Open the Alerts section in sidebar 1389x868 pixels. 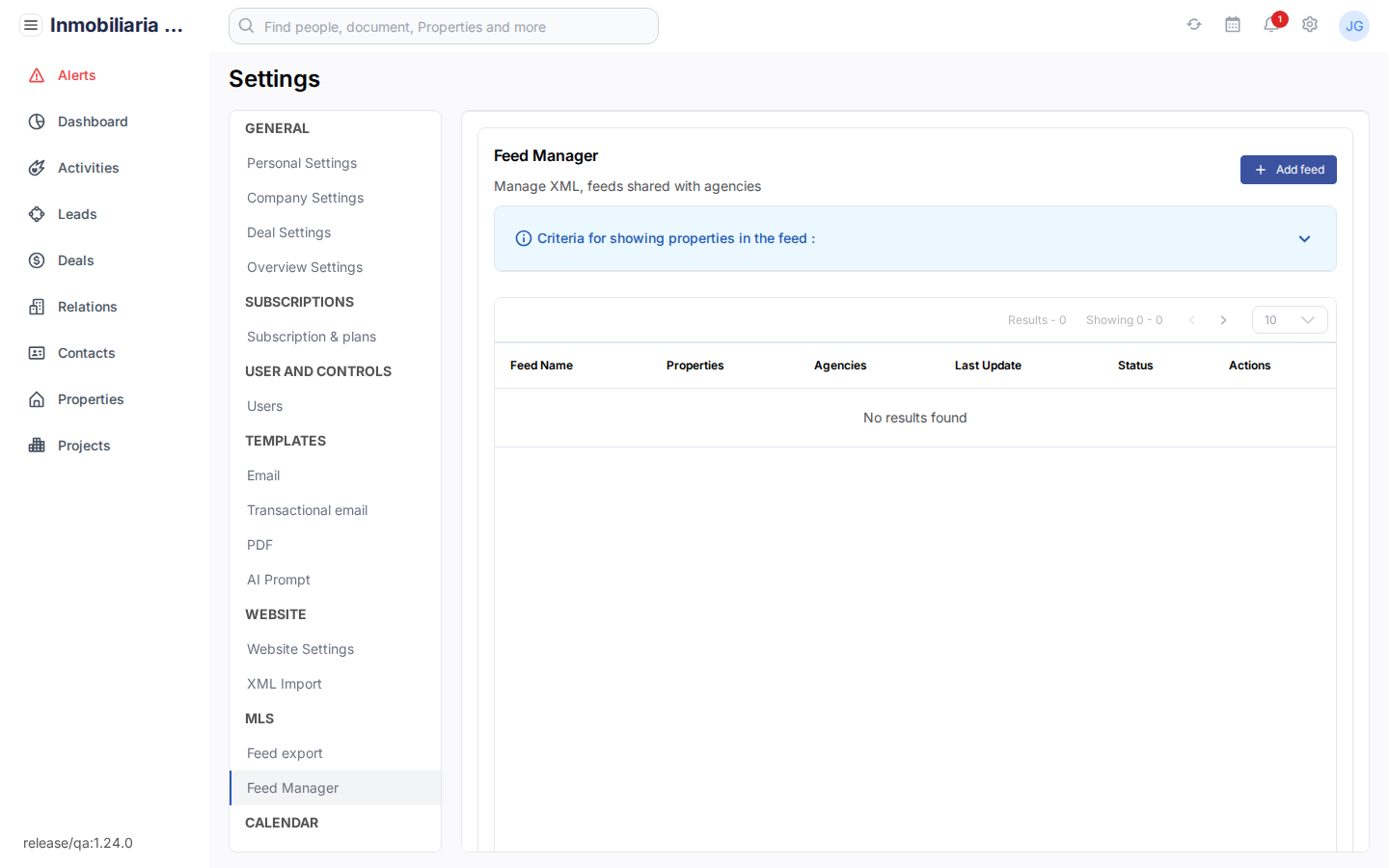(76, 75)
